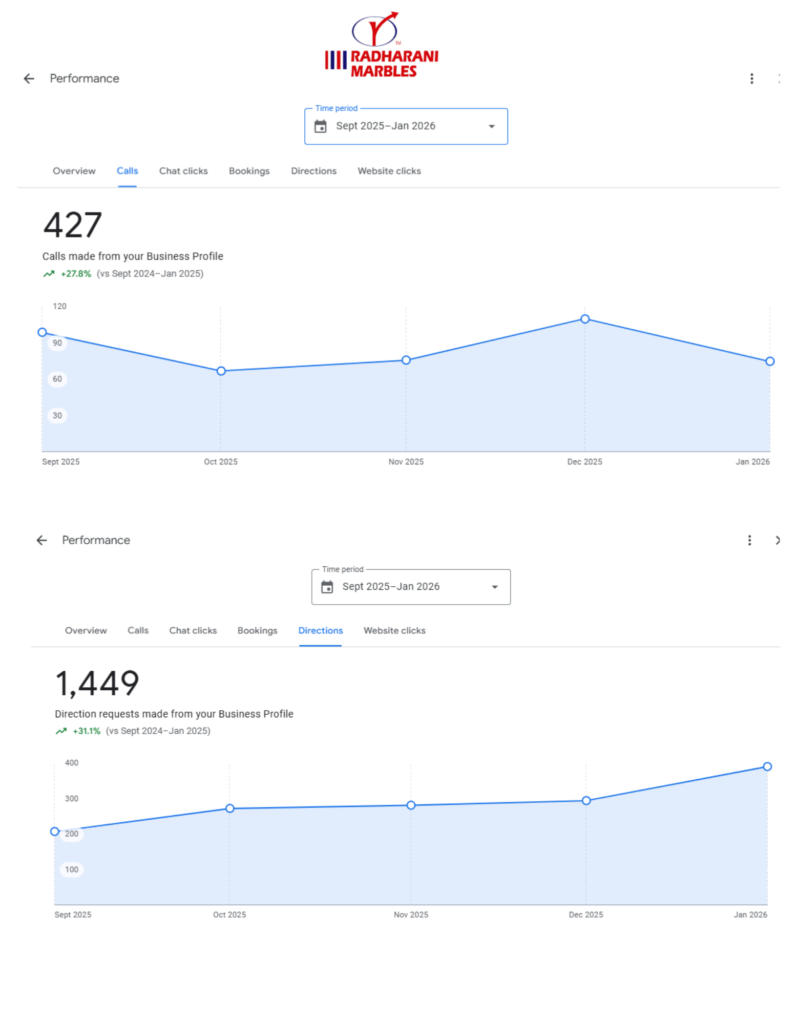
Task: Click the Nov 2025 data point on the directions chart
Action: click(411, 805)
